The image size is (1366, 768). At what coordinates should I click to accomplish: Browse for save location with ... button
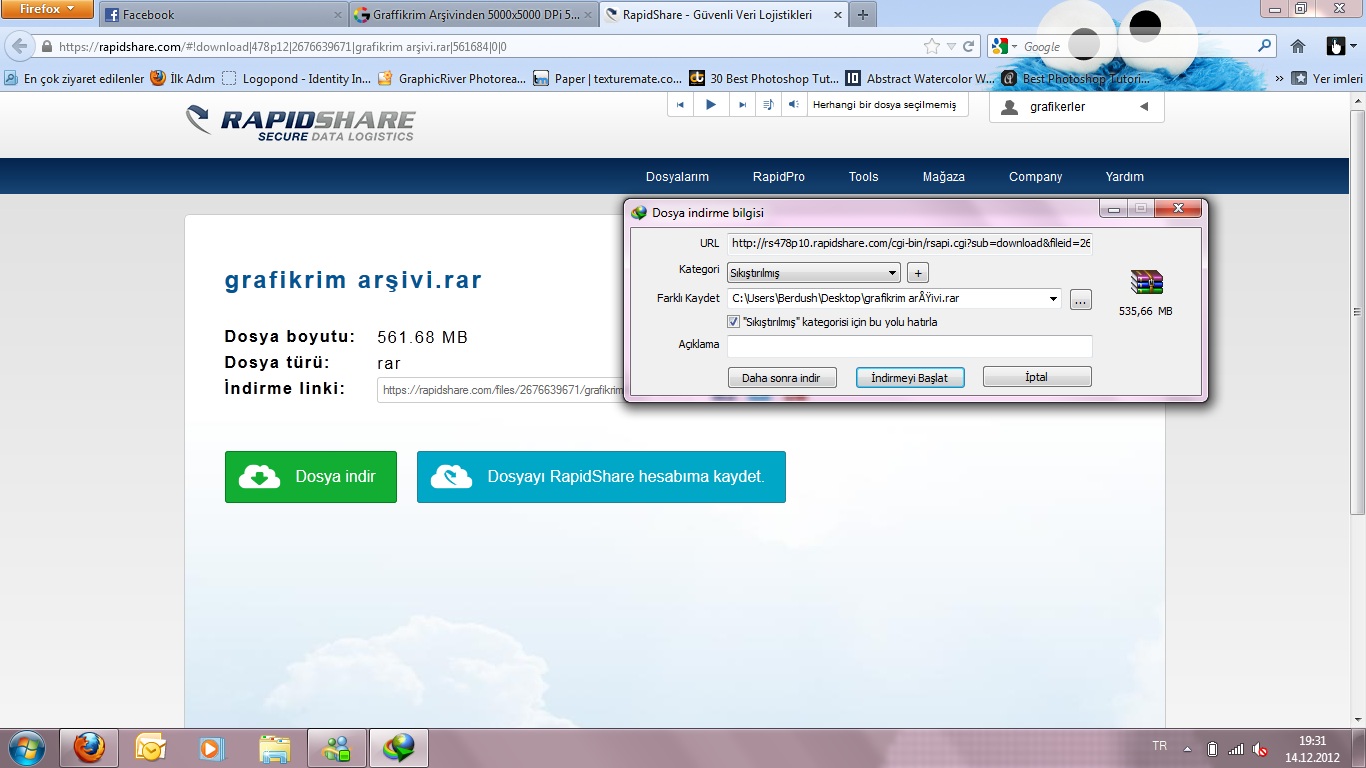point(1081,299)
